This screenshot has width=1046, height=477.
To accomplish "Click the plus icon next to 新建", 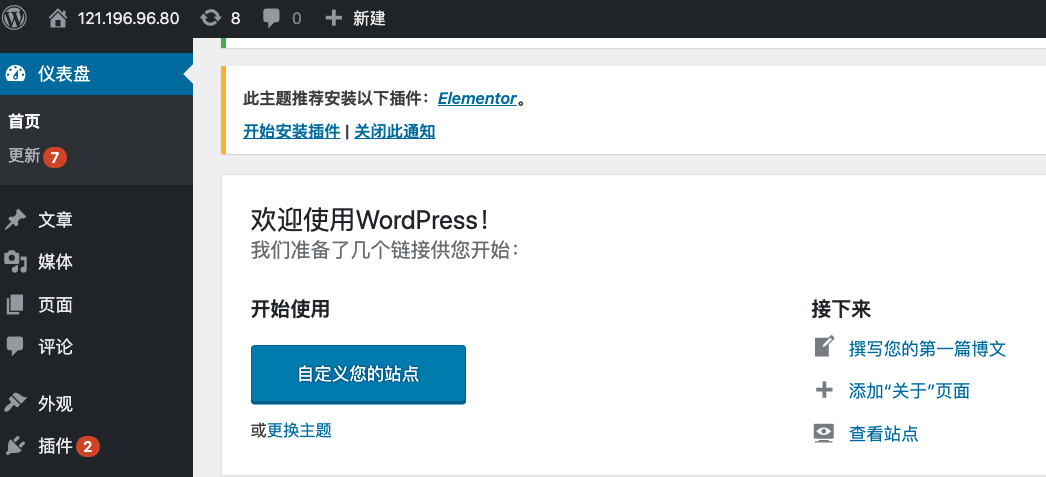I will (x=333, y=18).
